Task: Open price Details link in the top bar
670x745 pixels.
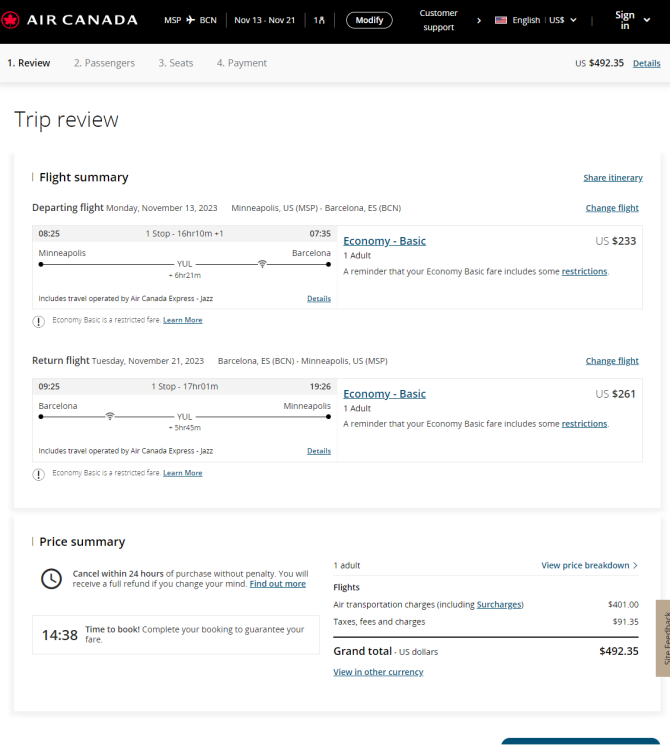Action: (x=646, y=63)
